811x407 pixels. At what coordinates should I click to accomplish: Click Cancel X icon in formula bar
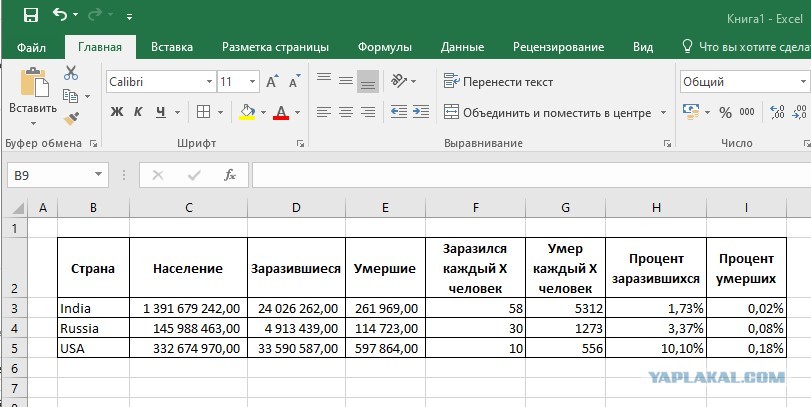point(158,176)
